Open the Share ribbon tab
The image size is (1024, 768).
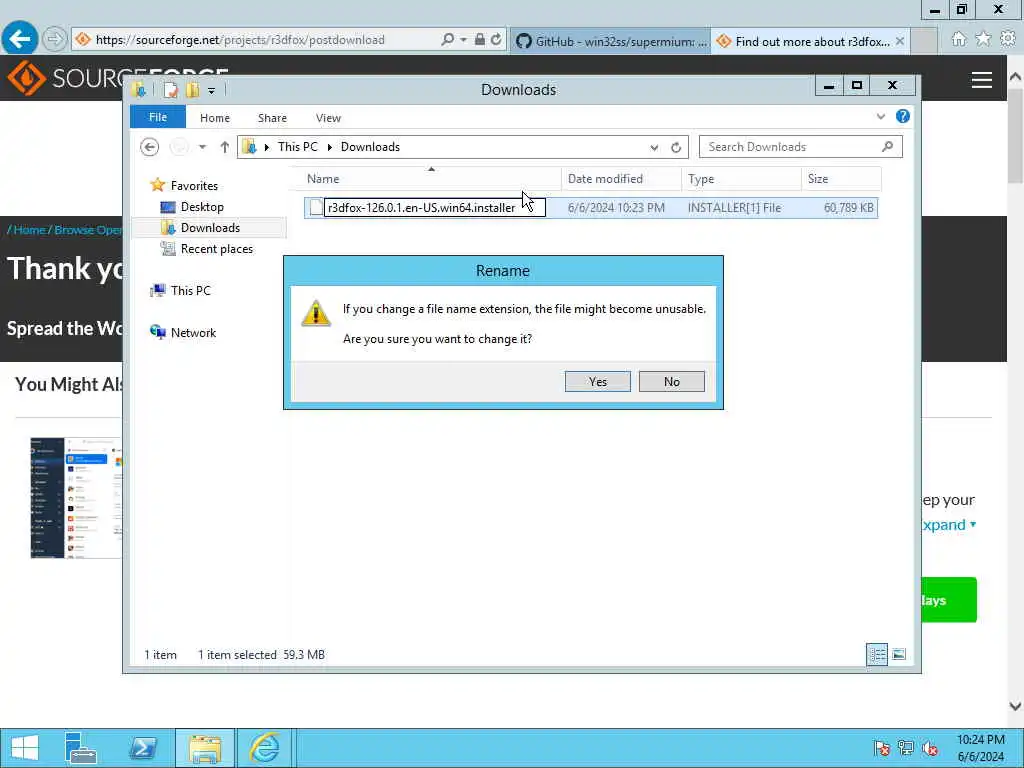[272, 118]
